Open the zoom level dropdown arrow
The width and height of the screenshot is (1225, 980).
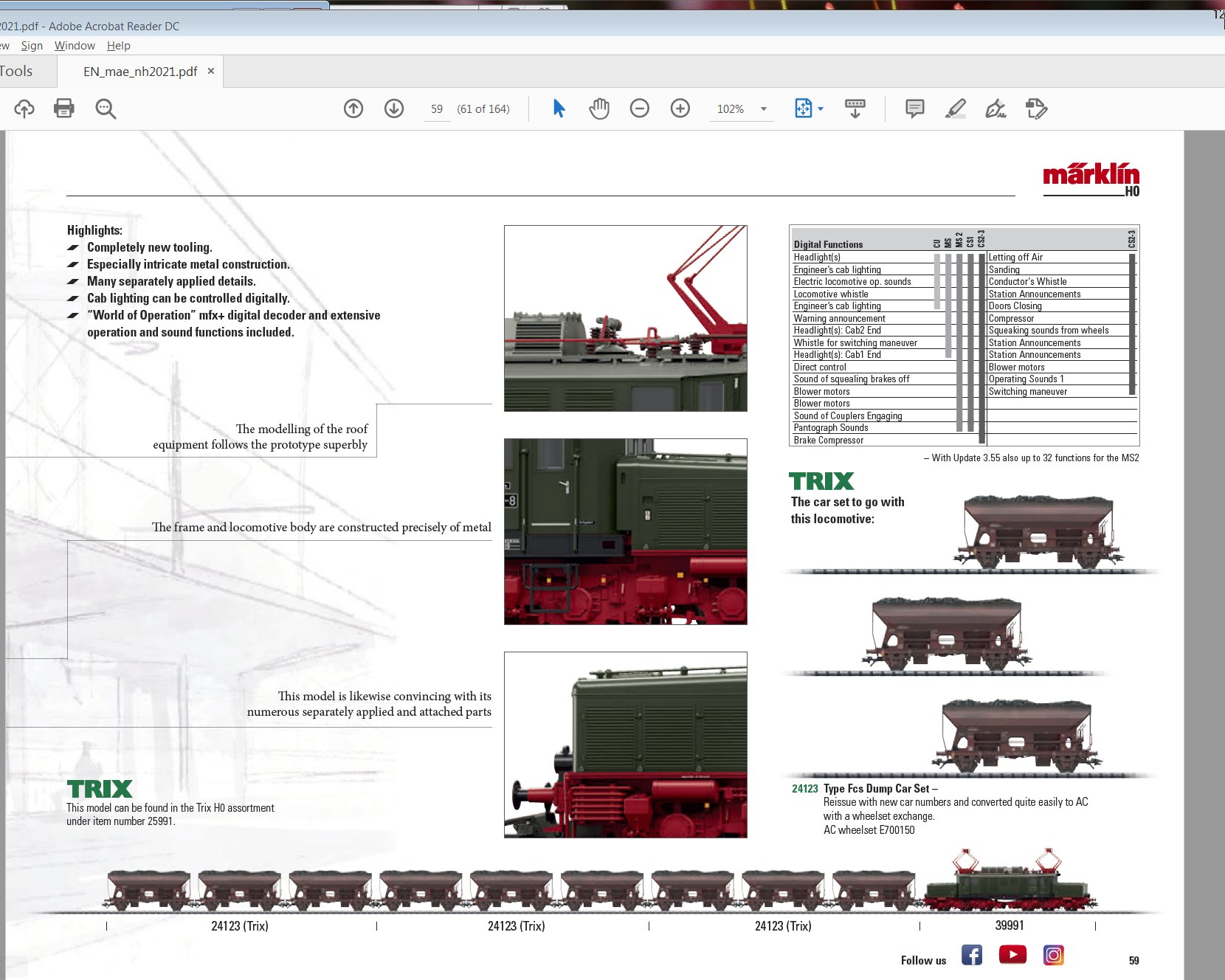pyautogui.click(x=764, y=108)
